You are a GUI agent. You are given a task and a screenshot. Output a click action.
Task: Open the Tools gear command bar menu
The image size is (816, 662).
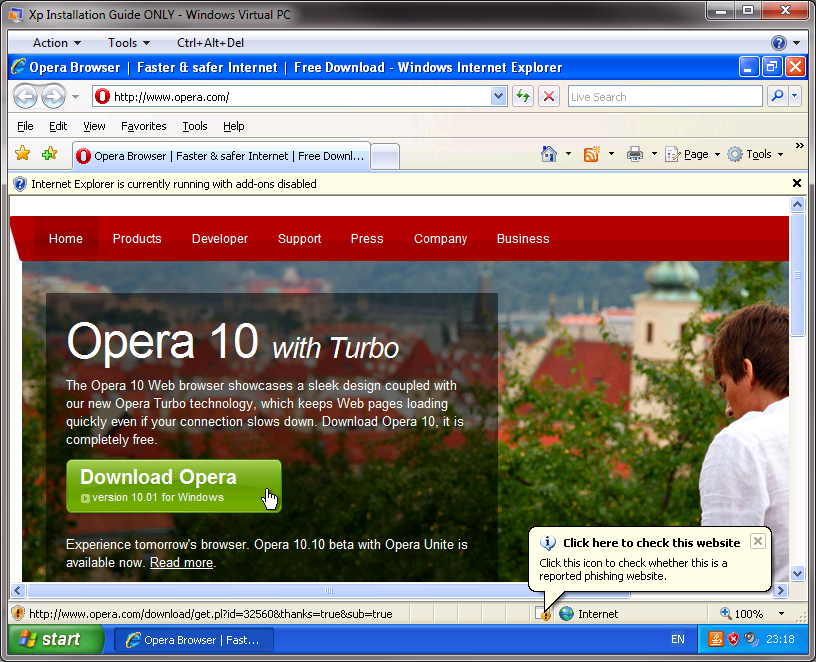coord(755,154)
